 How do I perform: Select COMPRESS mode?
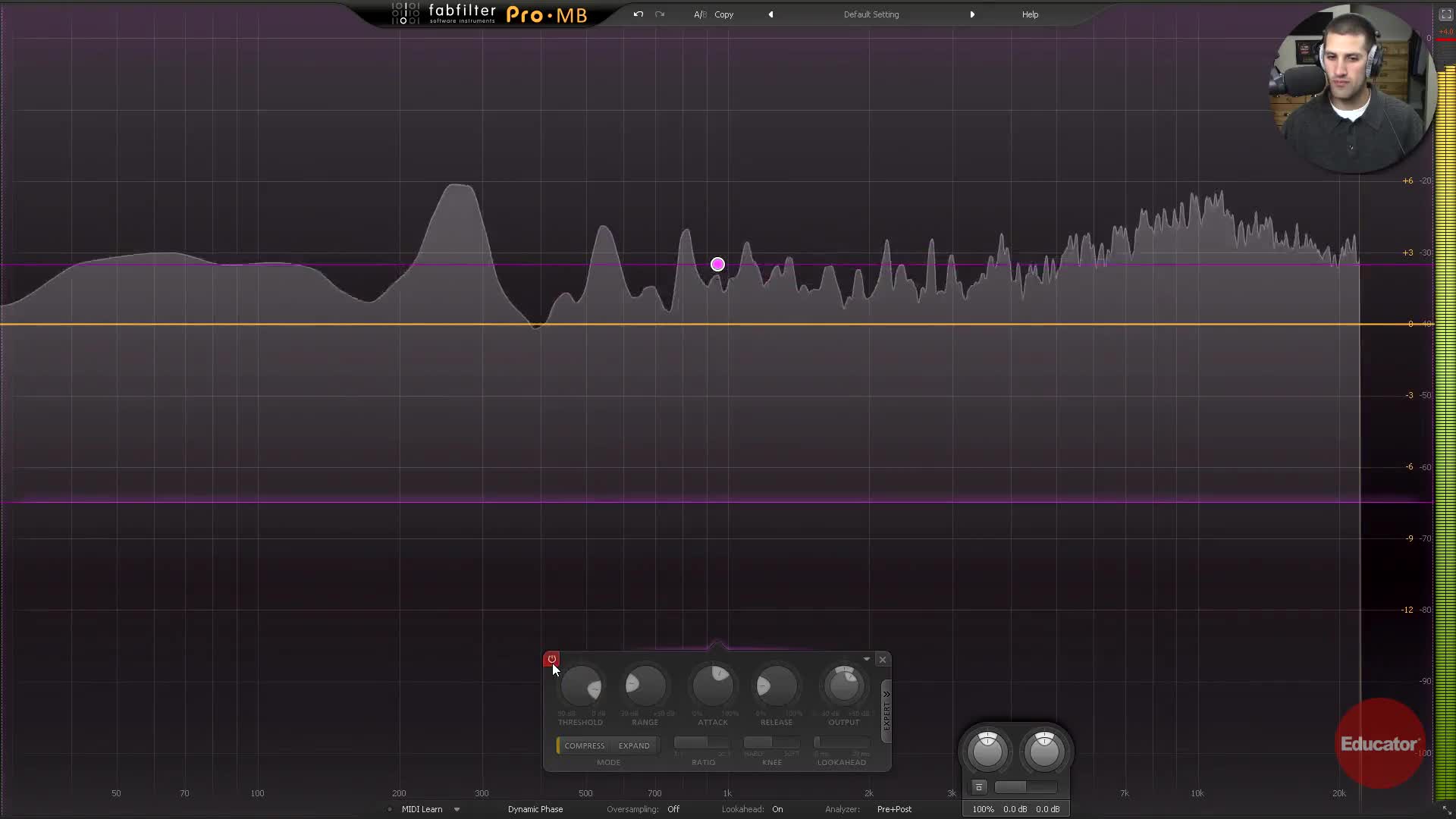coord(584,745)
